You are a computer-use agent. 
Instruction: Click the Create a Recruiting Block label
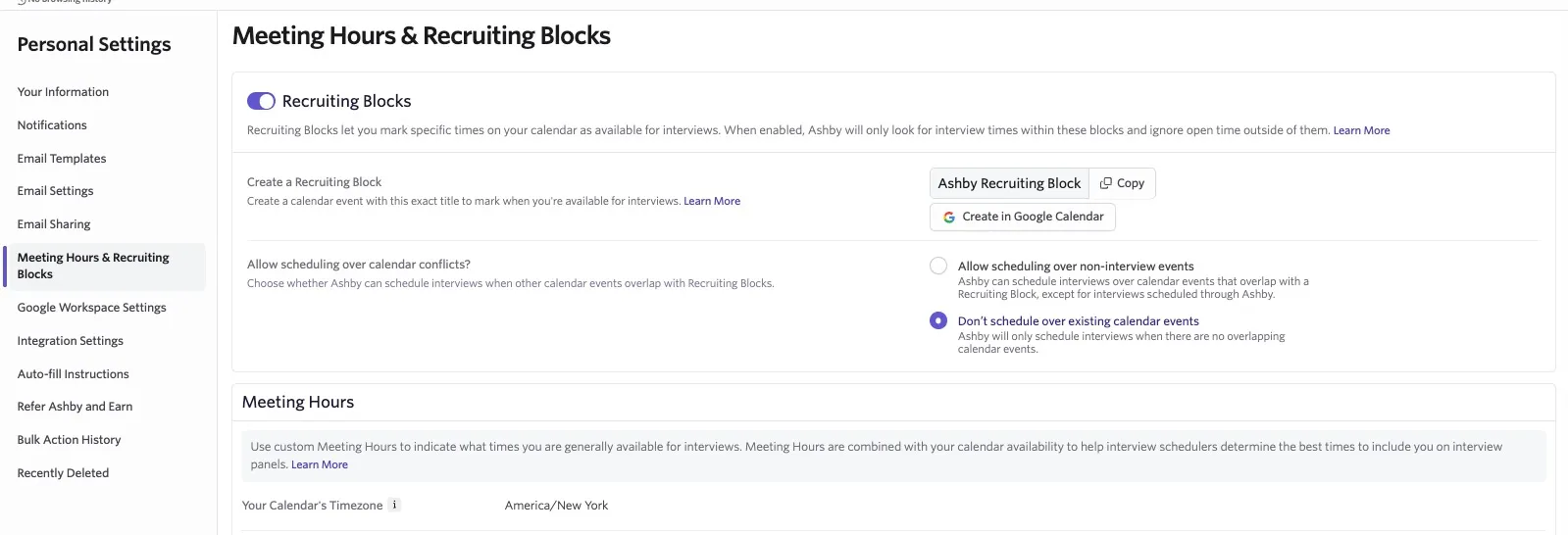click(x=314, y=182)
